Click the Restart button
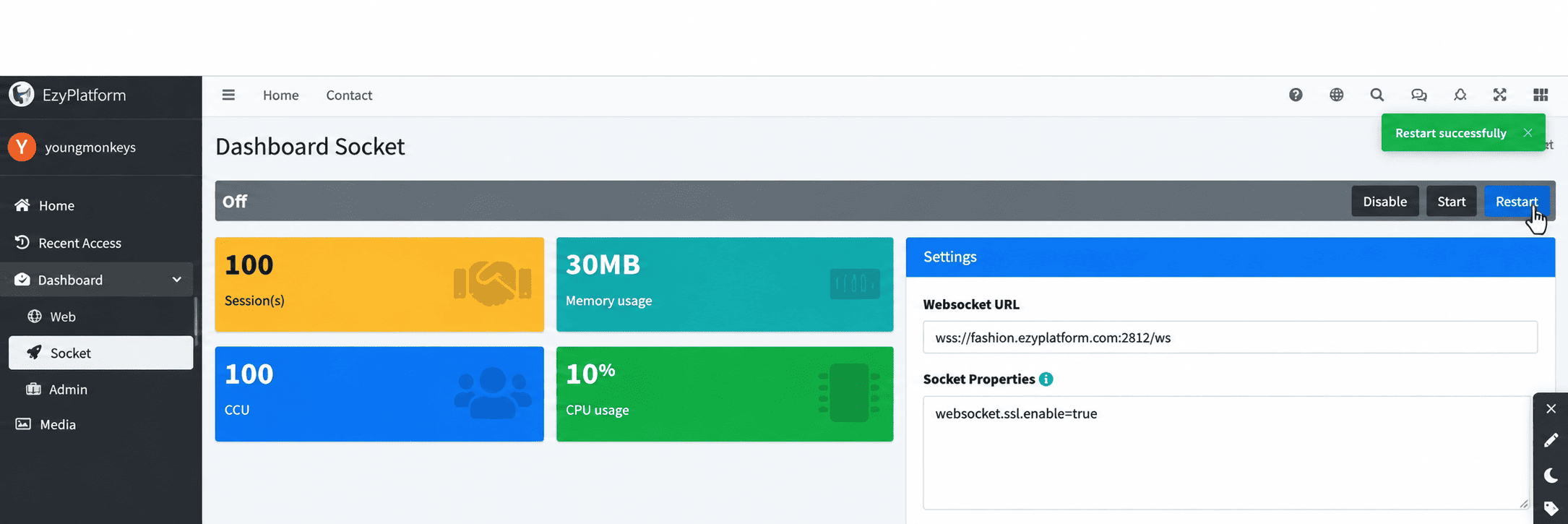The width and height of the screenshot is (1568, 524). pyautogui.click(x=1517, y=201)
